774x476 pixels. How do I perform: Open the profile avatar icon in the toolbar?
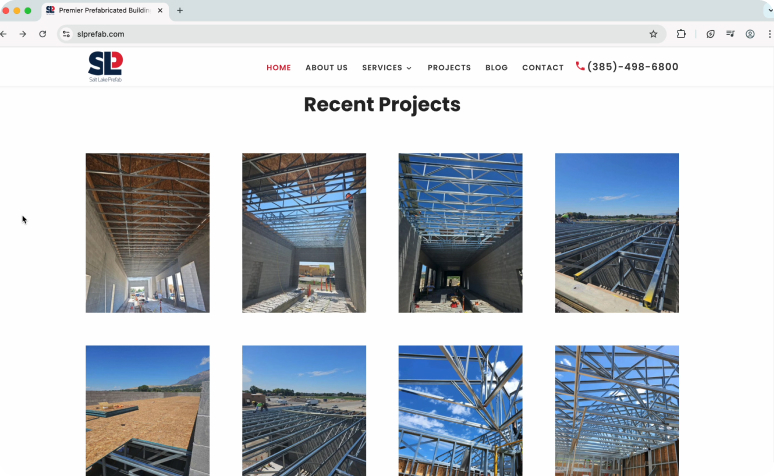tap(750, 34)
